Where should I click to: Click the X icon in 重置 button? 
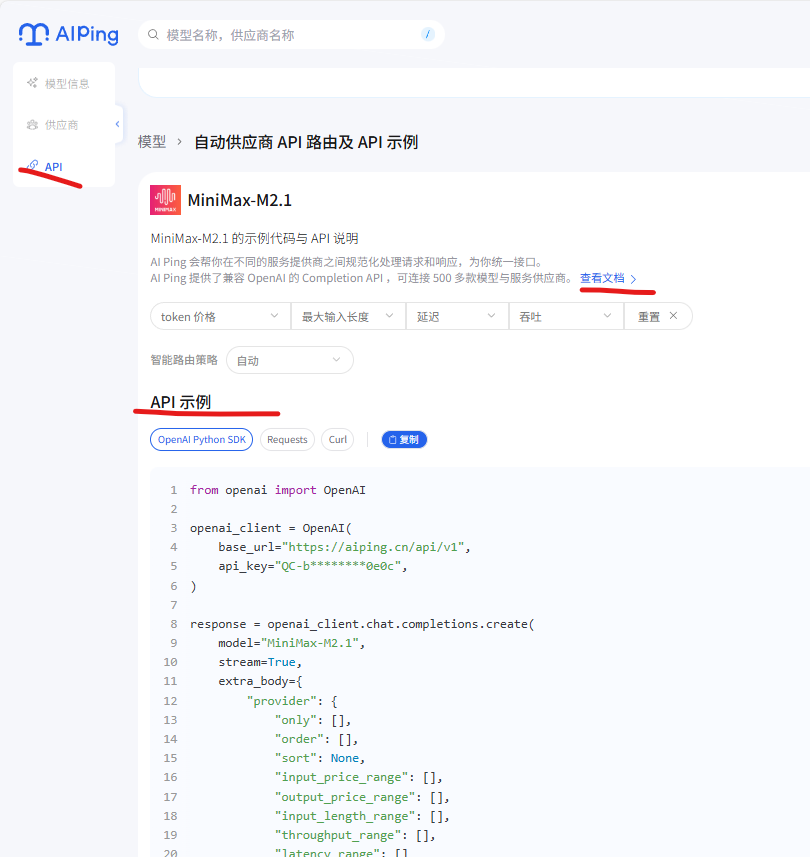(673, 316)
